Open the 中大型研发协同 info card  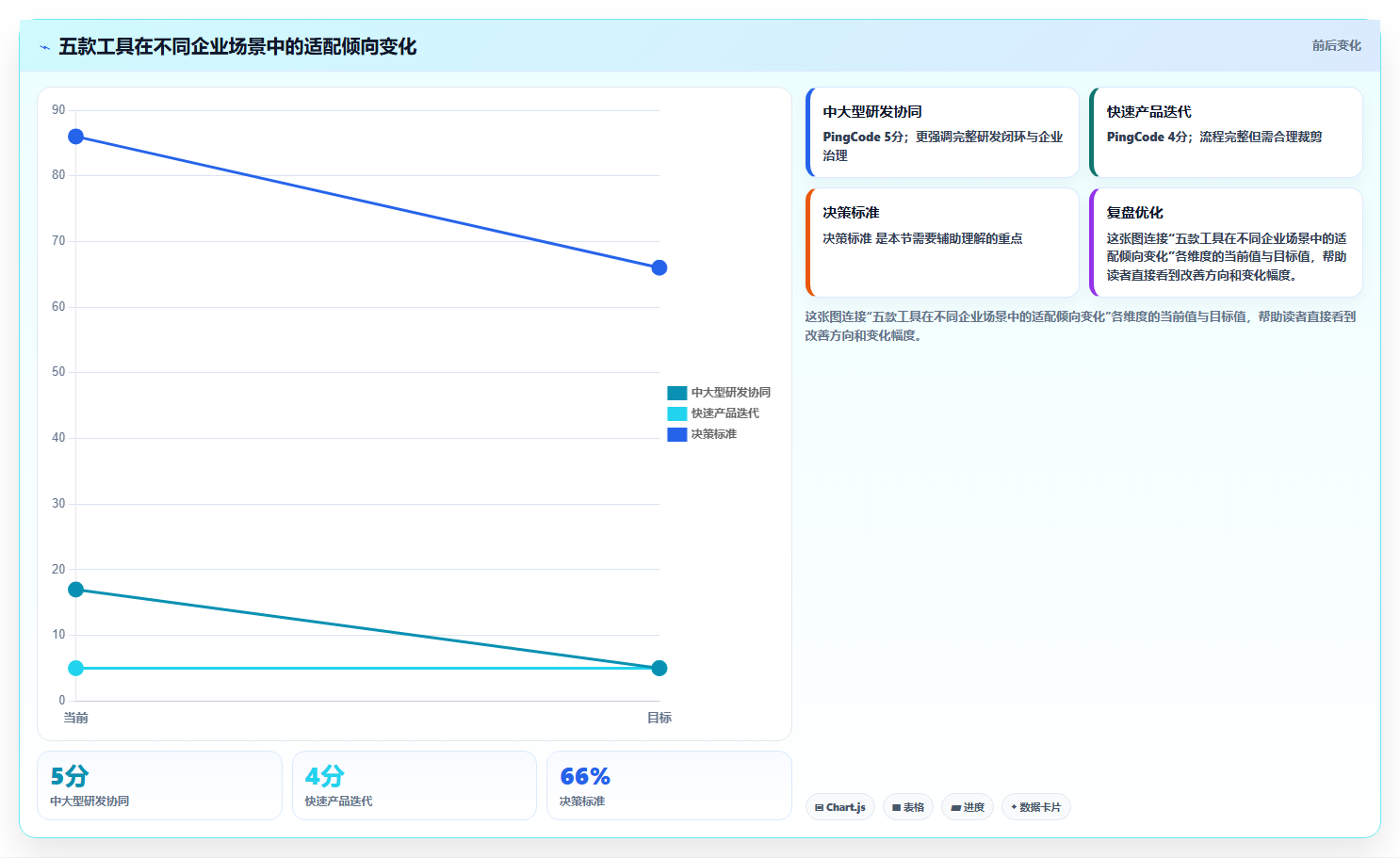click(942, 132)
